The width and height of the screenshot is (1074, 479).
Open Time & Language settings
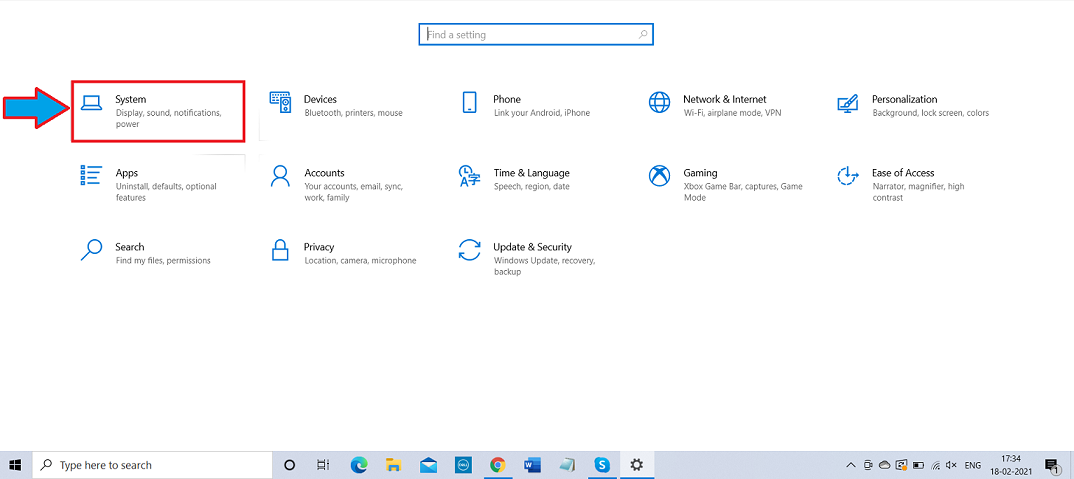tap(530, 173)
